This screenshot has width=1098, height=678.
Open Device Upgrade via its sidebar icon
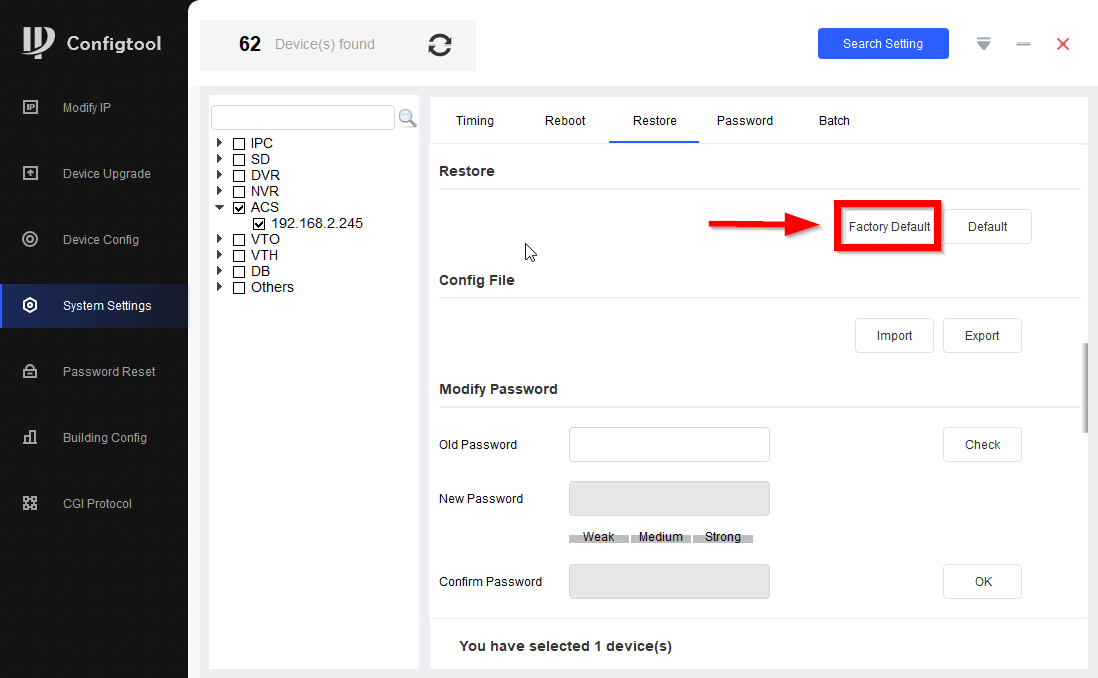pos(30,174)
